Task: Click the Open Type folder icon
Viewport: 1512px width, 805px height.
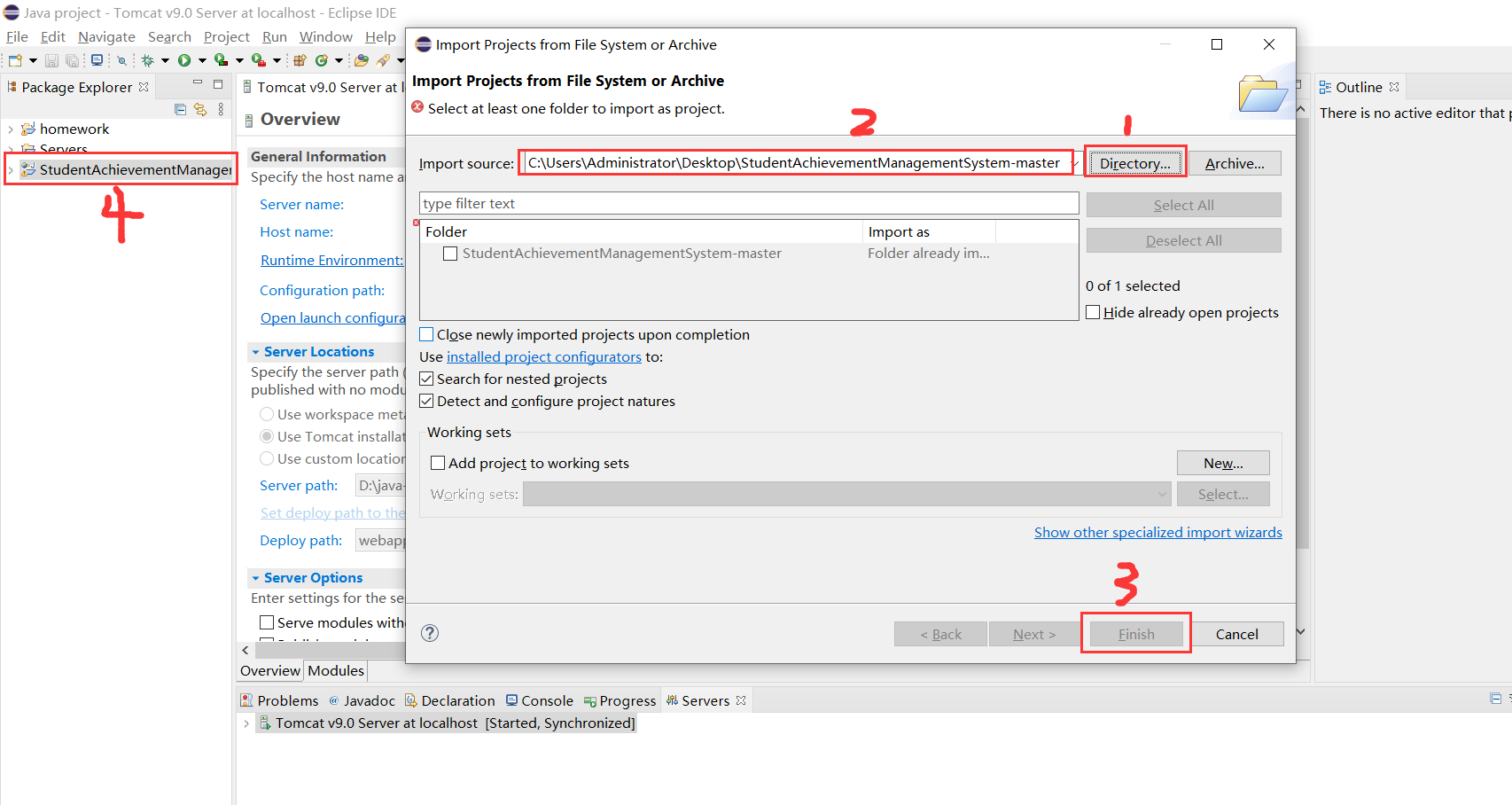Action: click(x=361, y=60)
